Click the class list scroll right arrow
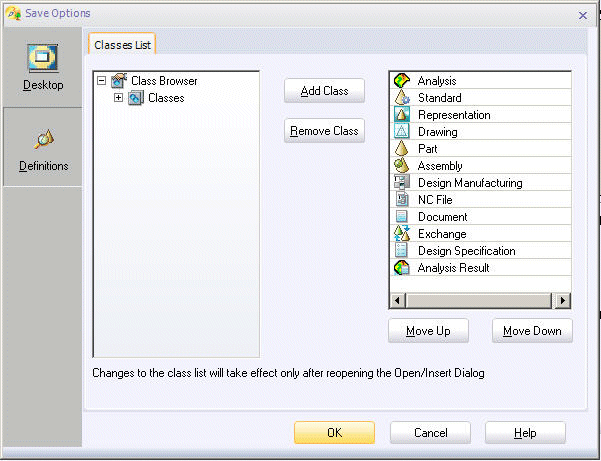This screenshot has width=601, height=461. [562, 300]
